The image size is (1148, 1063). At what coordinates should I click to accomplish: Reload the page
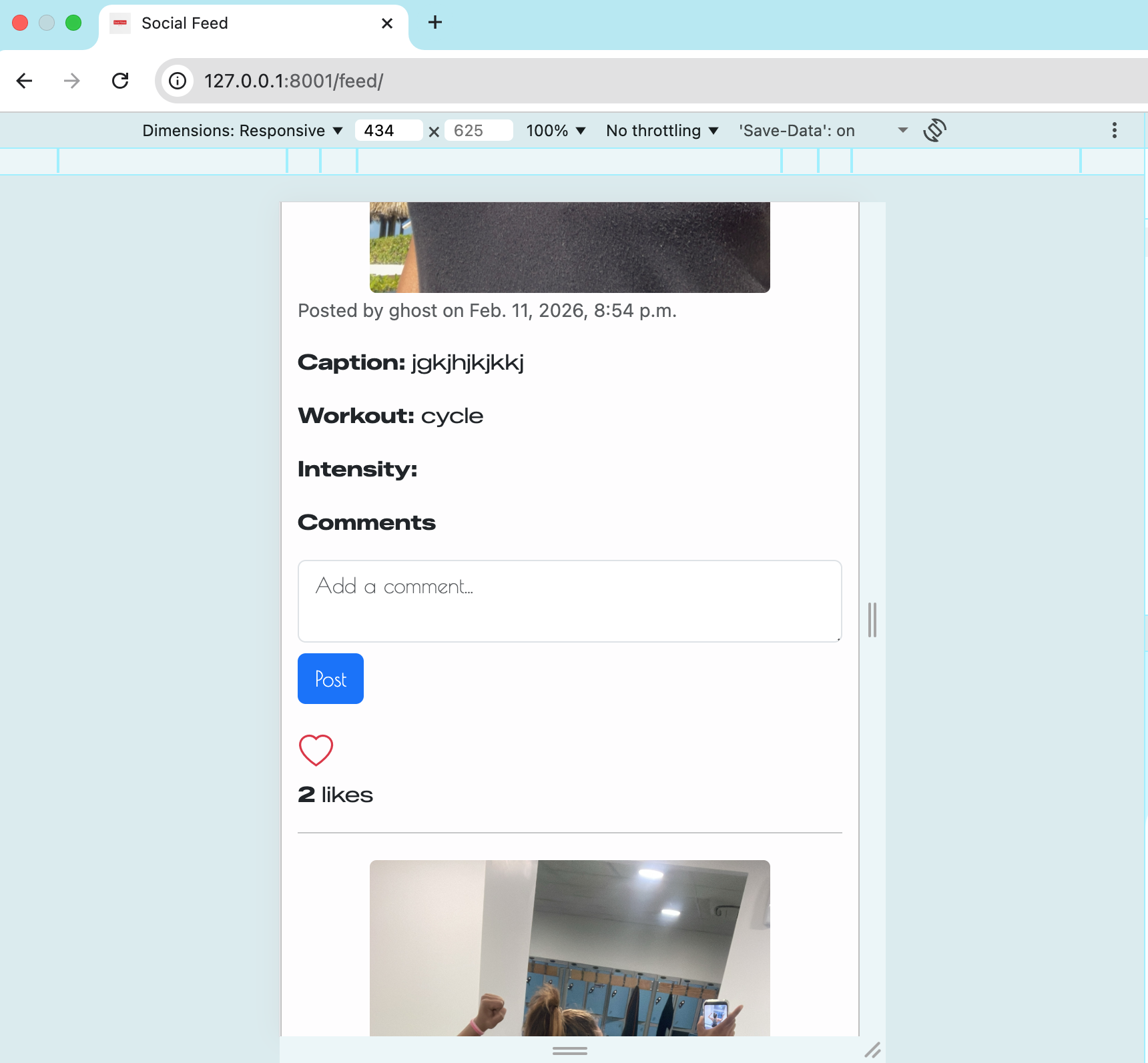121,81
